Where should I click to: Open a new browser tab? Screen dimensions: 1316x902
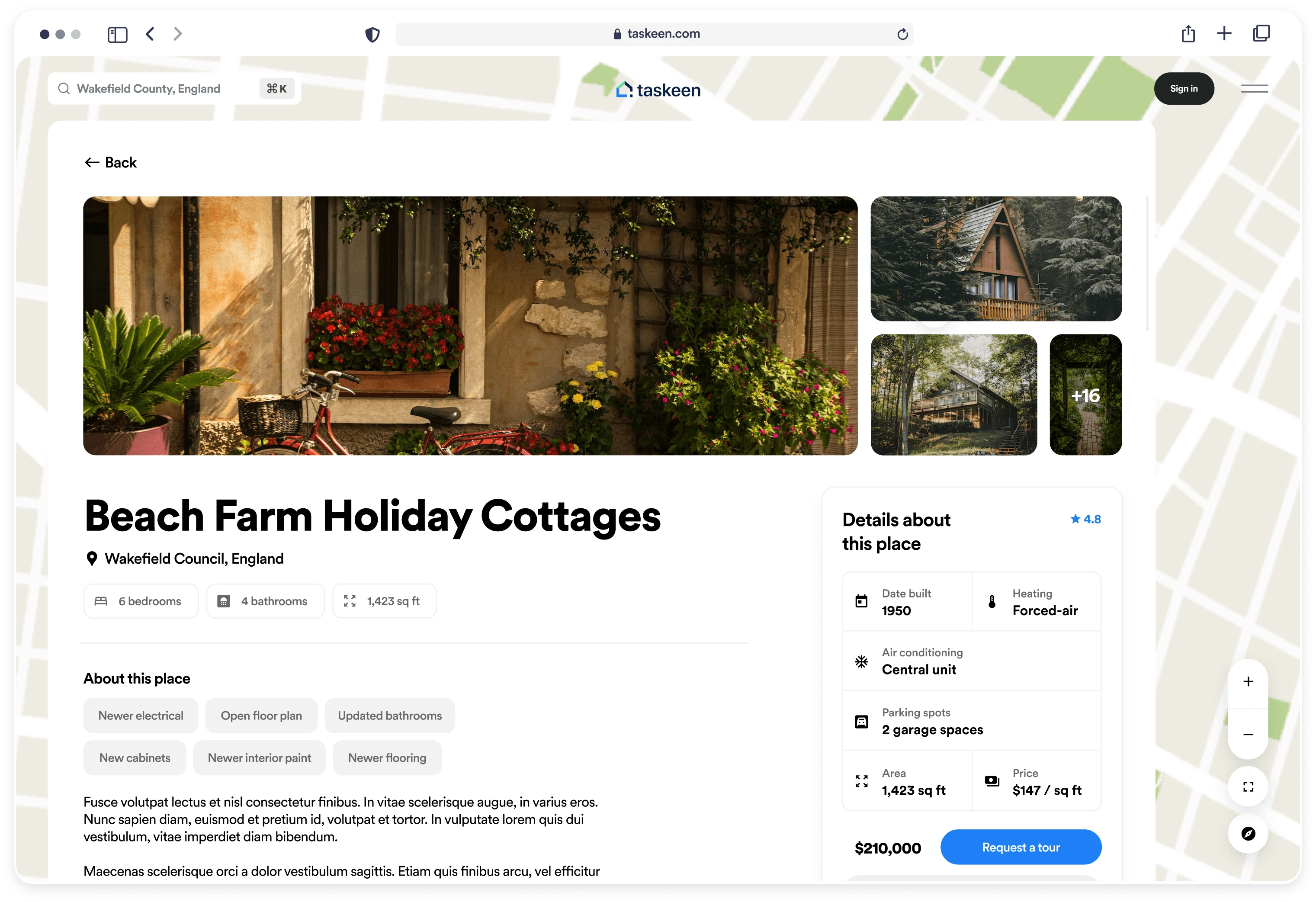[1224, 33]
